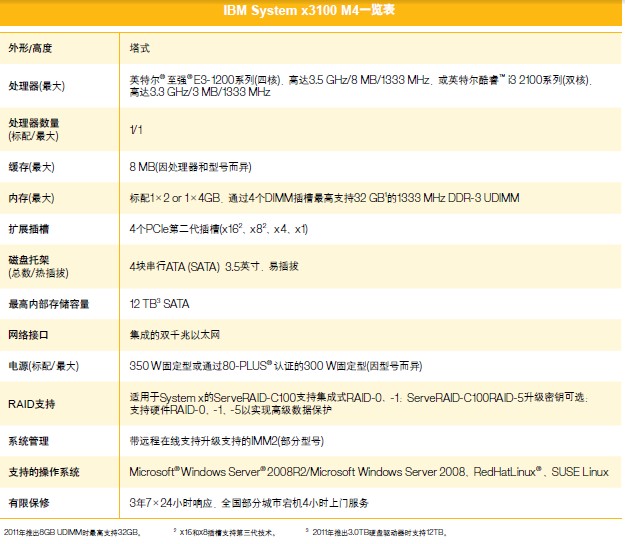This screenshot has height=544, width=625.
Task: Click the value '1/1'
Action: click(x=136, y=130)
